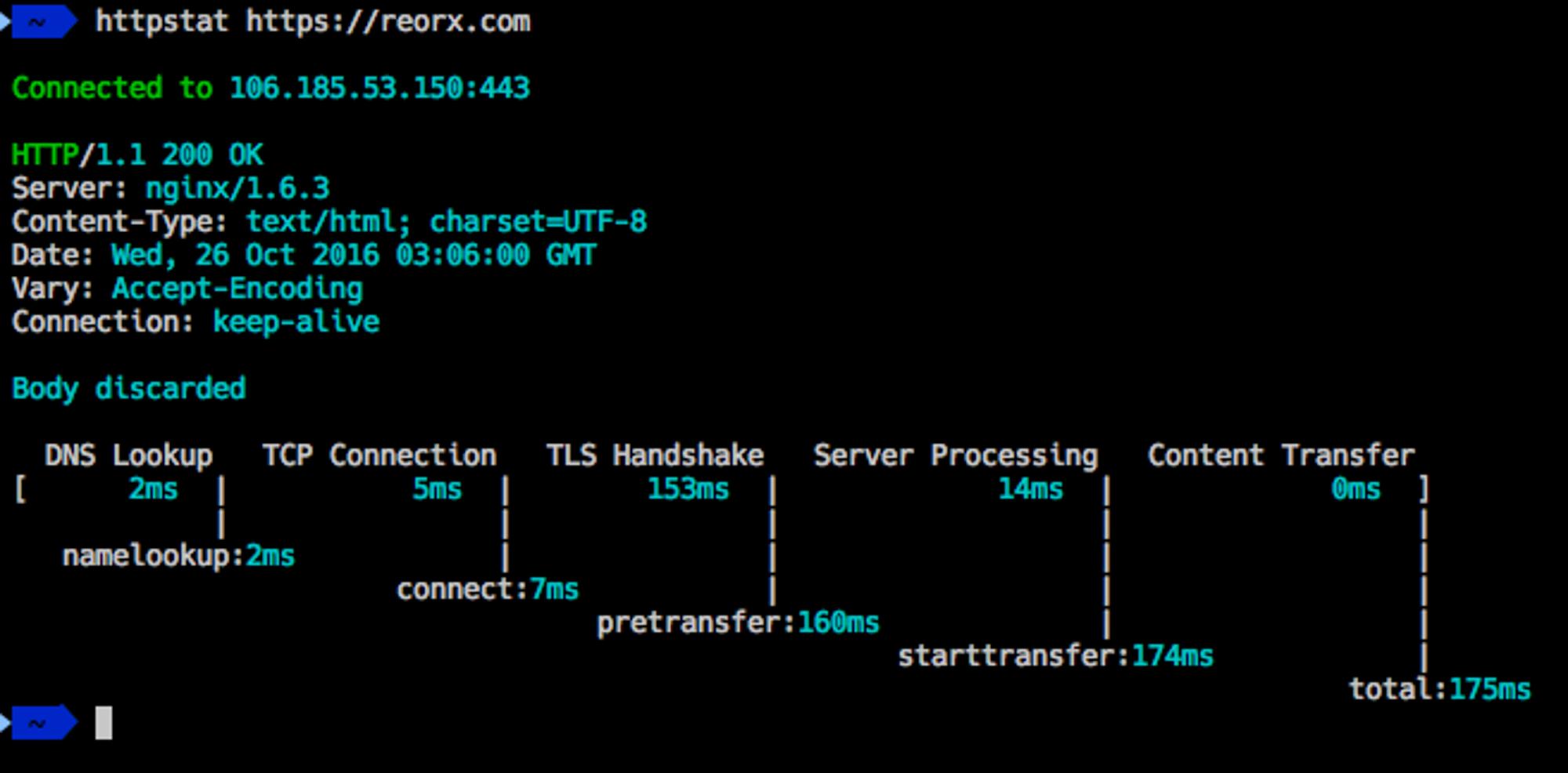
Task: Click the HTTP/1.1 200 OK status line
Action: (137, 154)
